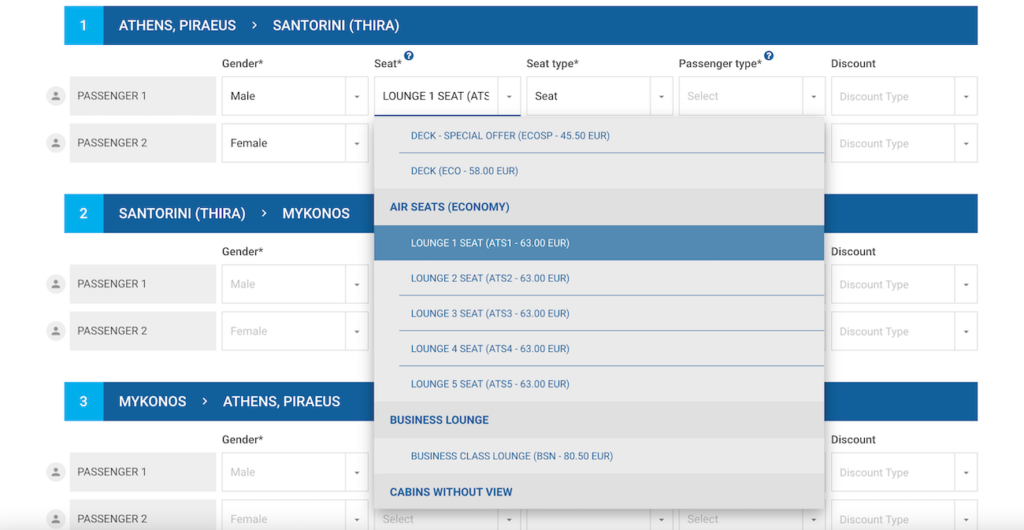Collapse the Seat dropdown showing LOUNGE 1 SEAT
Image resolution: width=1024 pixels, height=530 pixels.
pyautogui.click(x=447, y=96)
